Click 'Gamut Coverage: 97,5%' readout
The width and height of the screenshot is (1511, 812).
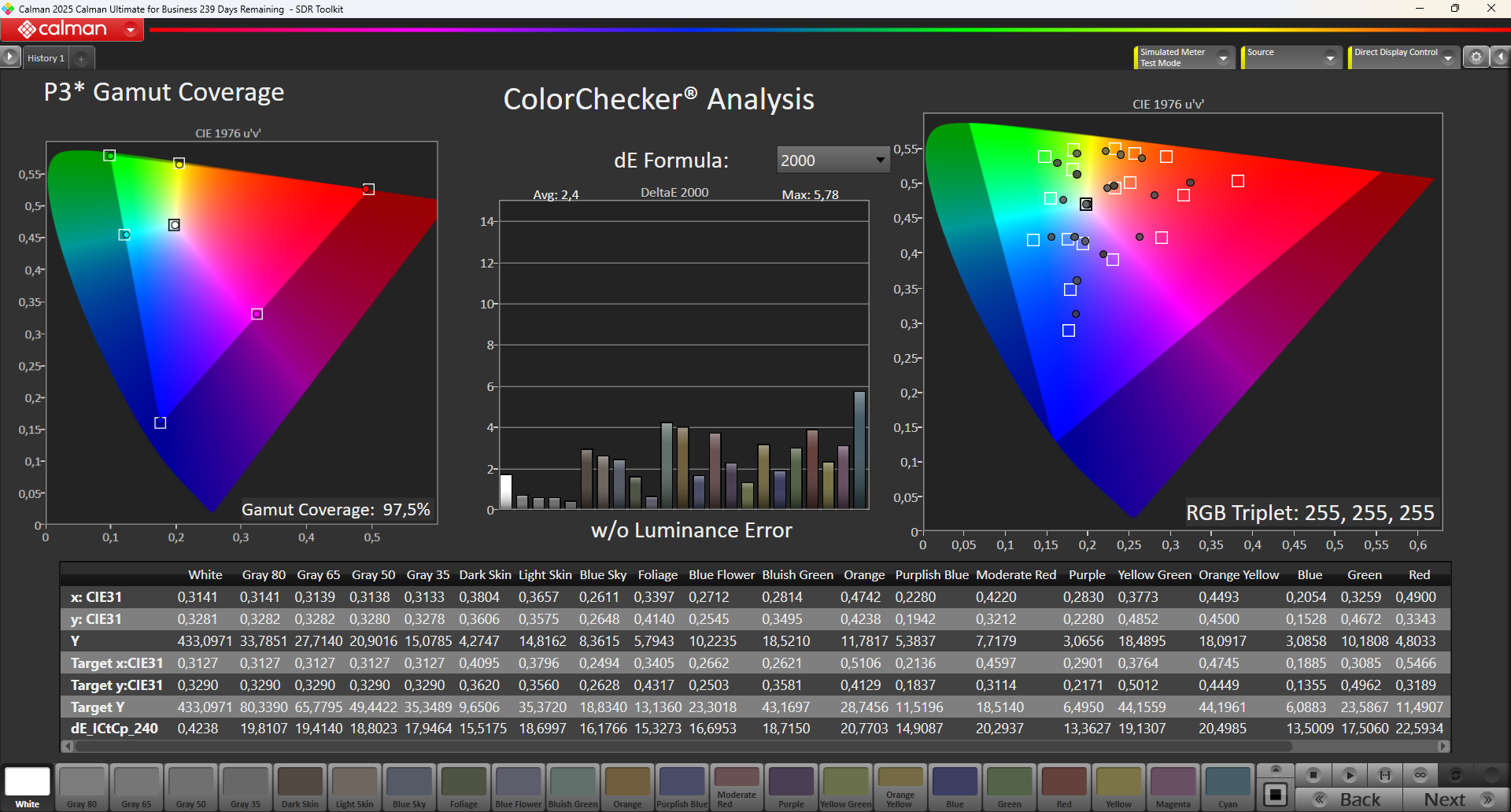336,510
